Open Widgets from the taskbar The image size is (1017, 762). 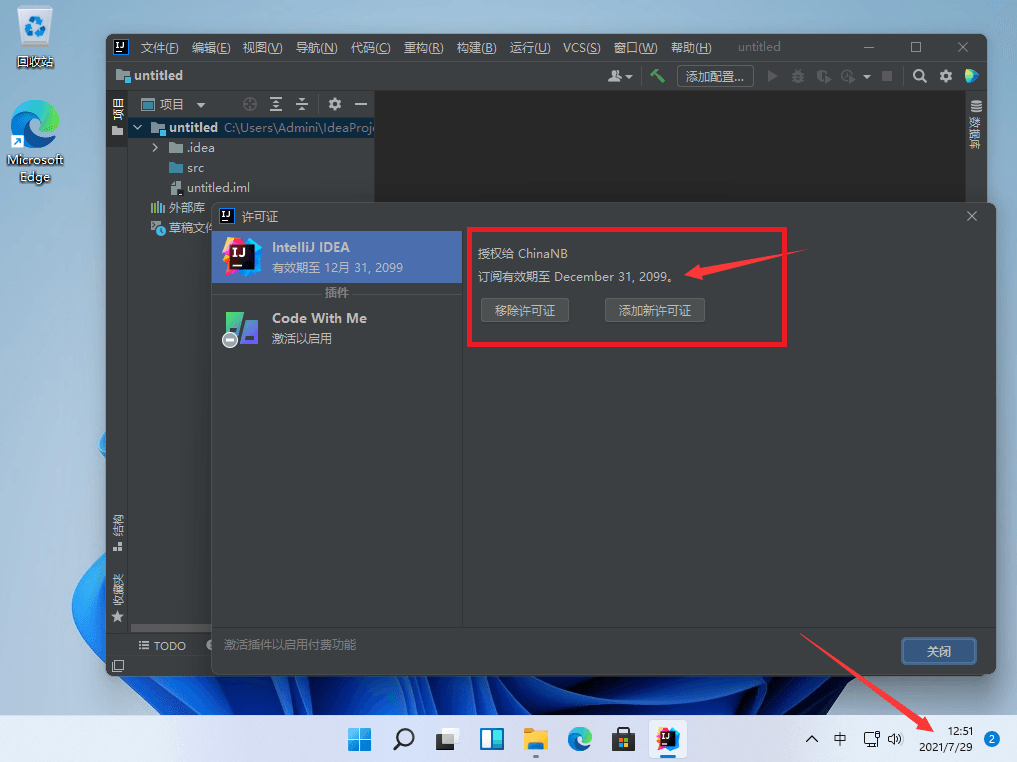tap(492, 739)
